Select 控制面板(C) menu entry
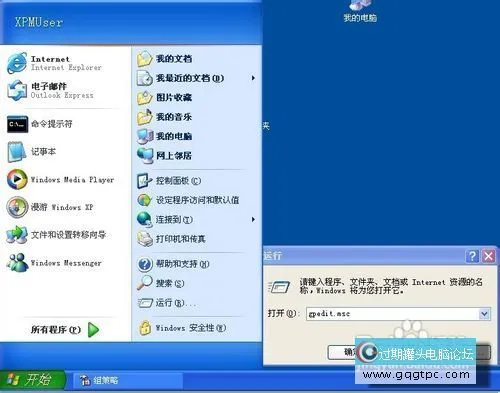Screen dimensions: 500x393 (178, 181)
